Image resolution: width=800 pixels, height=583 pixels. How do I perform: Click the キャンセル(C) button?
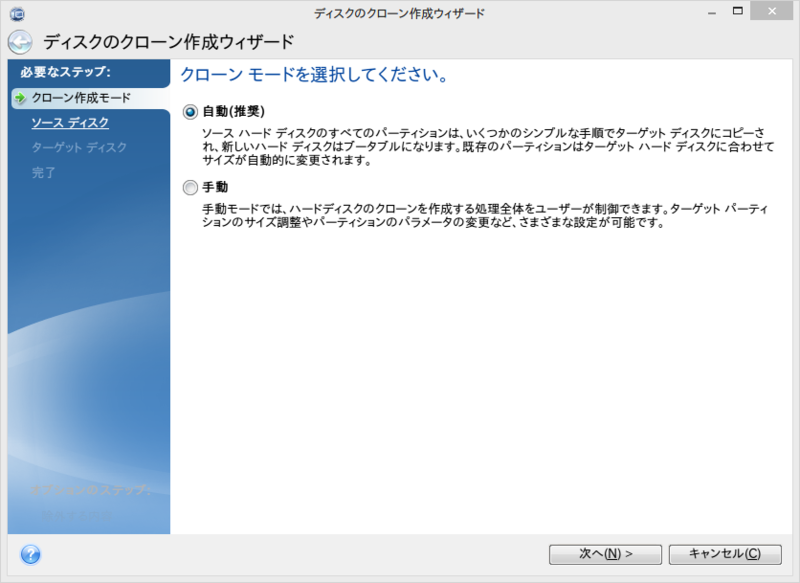coord(725,554)
